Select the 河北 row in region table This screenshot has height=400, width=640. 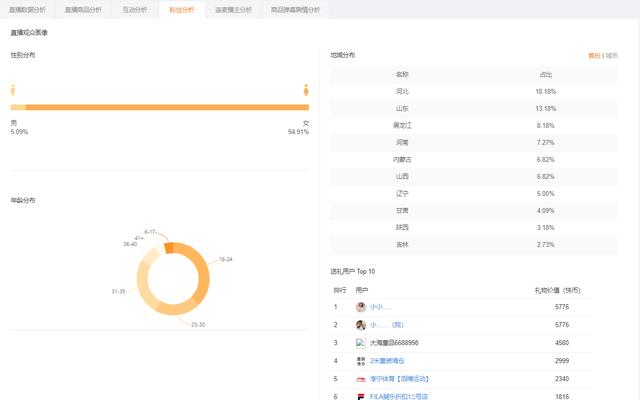click(473, 91)
